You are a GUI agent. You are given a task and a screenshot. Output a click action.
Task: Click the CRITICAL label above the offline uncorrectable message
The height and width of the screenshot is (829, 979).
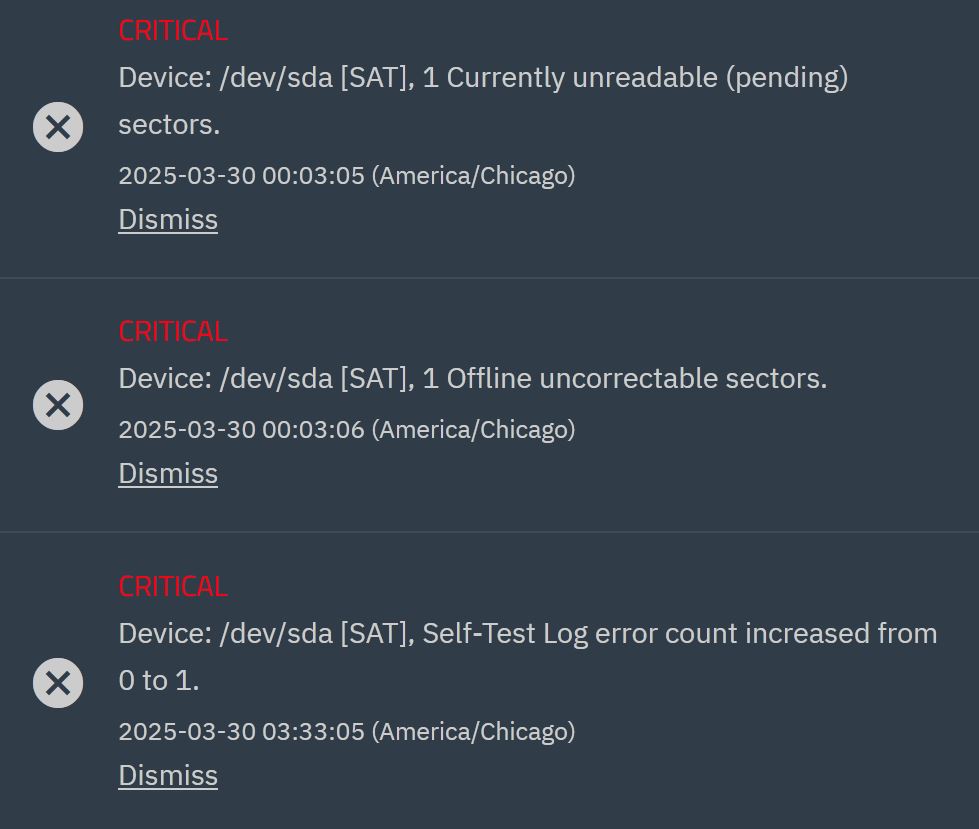point(173,331)
